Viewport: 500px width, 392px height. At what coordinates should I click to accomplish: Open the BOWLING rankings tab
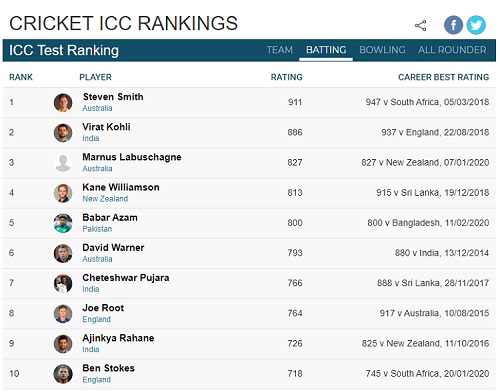pyautogui.click(x=382, y=50)
